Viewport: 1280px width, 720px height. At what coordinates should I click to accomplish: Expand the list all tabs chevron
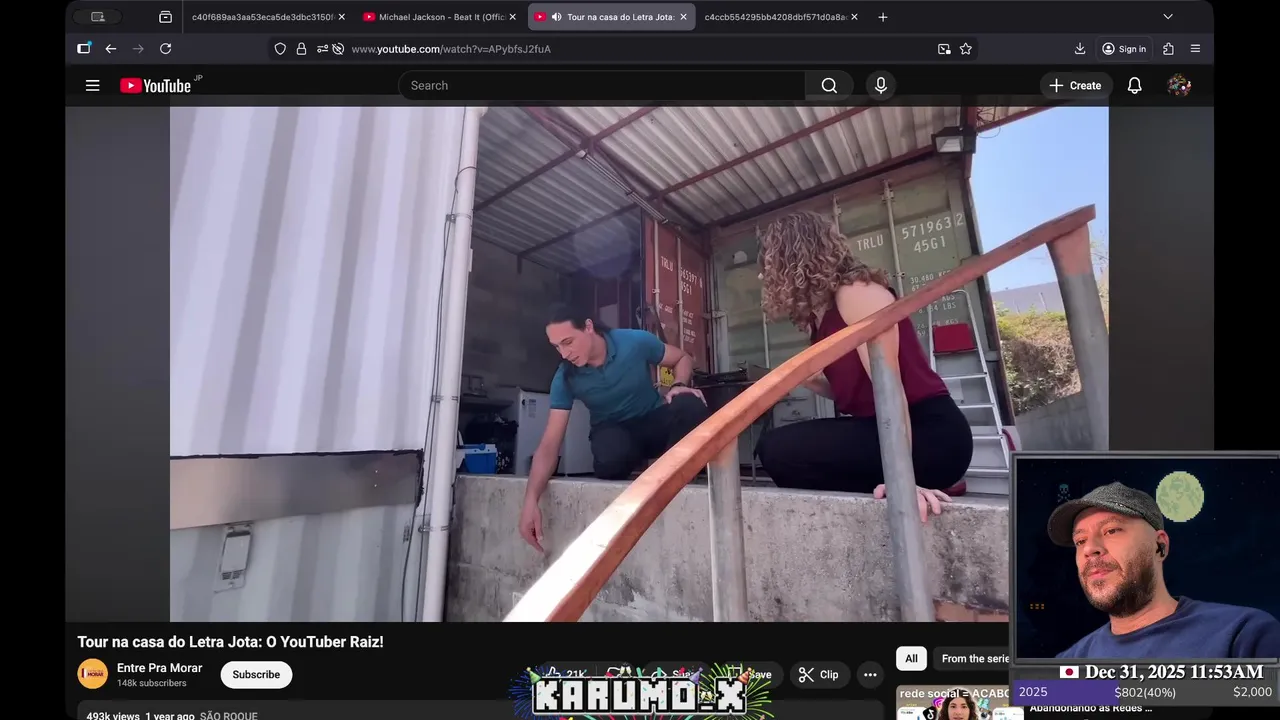(1167, 17)
